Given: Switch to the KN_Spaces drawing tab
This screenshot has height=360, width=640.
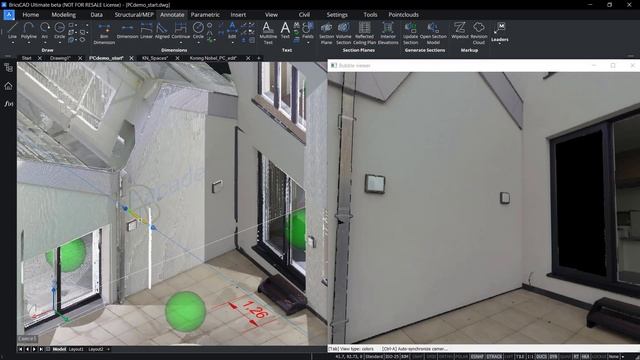Looking at the screenshot, I should click(x=155, y=58).
